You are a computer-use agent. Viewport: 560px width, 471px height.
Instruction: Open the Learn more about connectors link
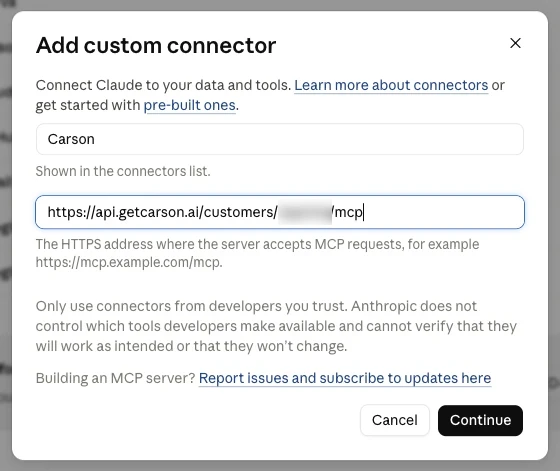[391, 85]
